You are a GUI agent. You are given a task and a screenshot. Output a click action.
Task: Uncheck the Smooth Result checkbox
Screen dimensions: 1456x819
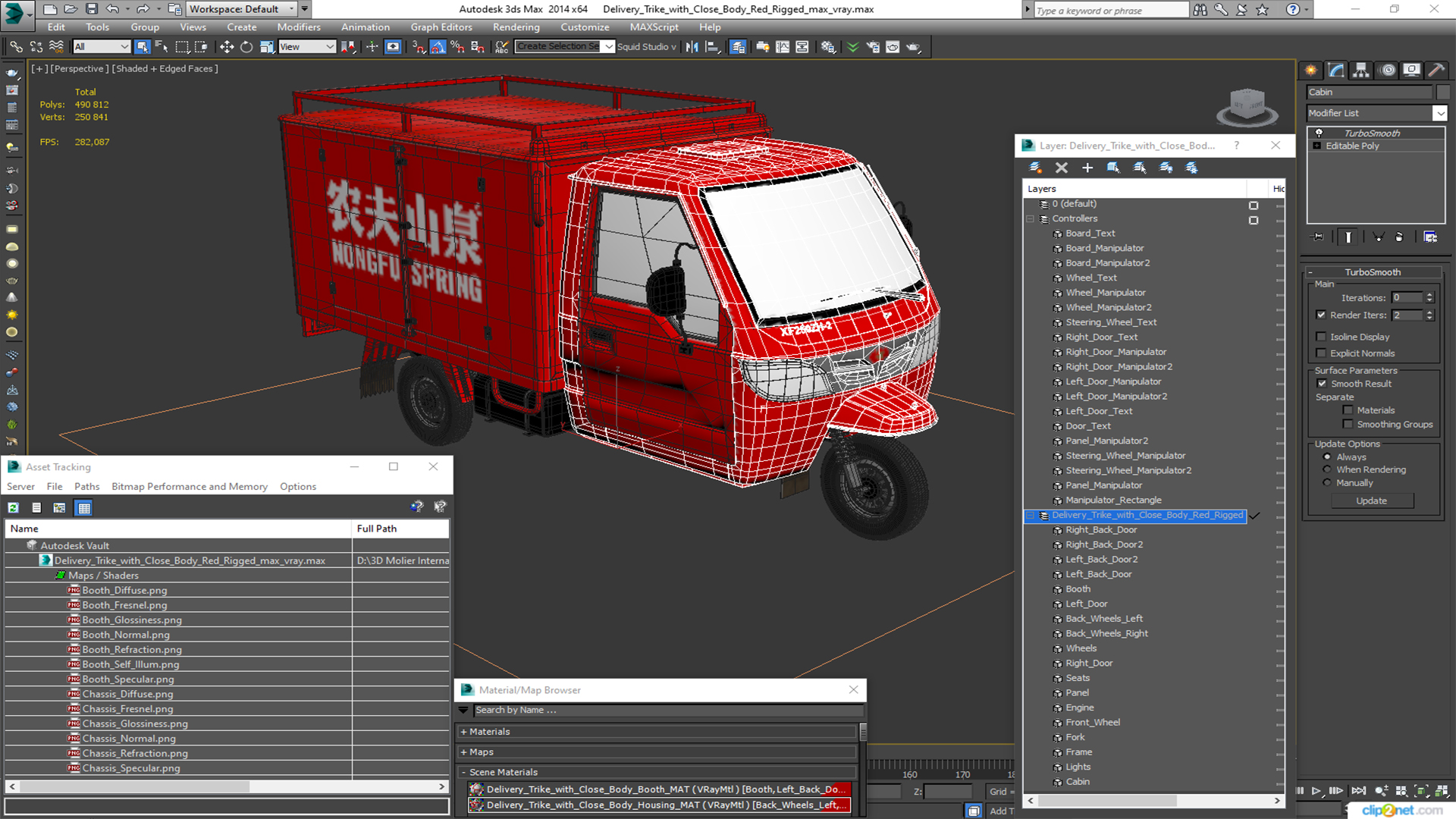[1322, 384]
